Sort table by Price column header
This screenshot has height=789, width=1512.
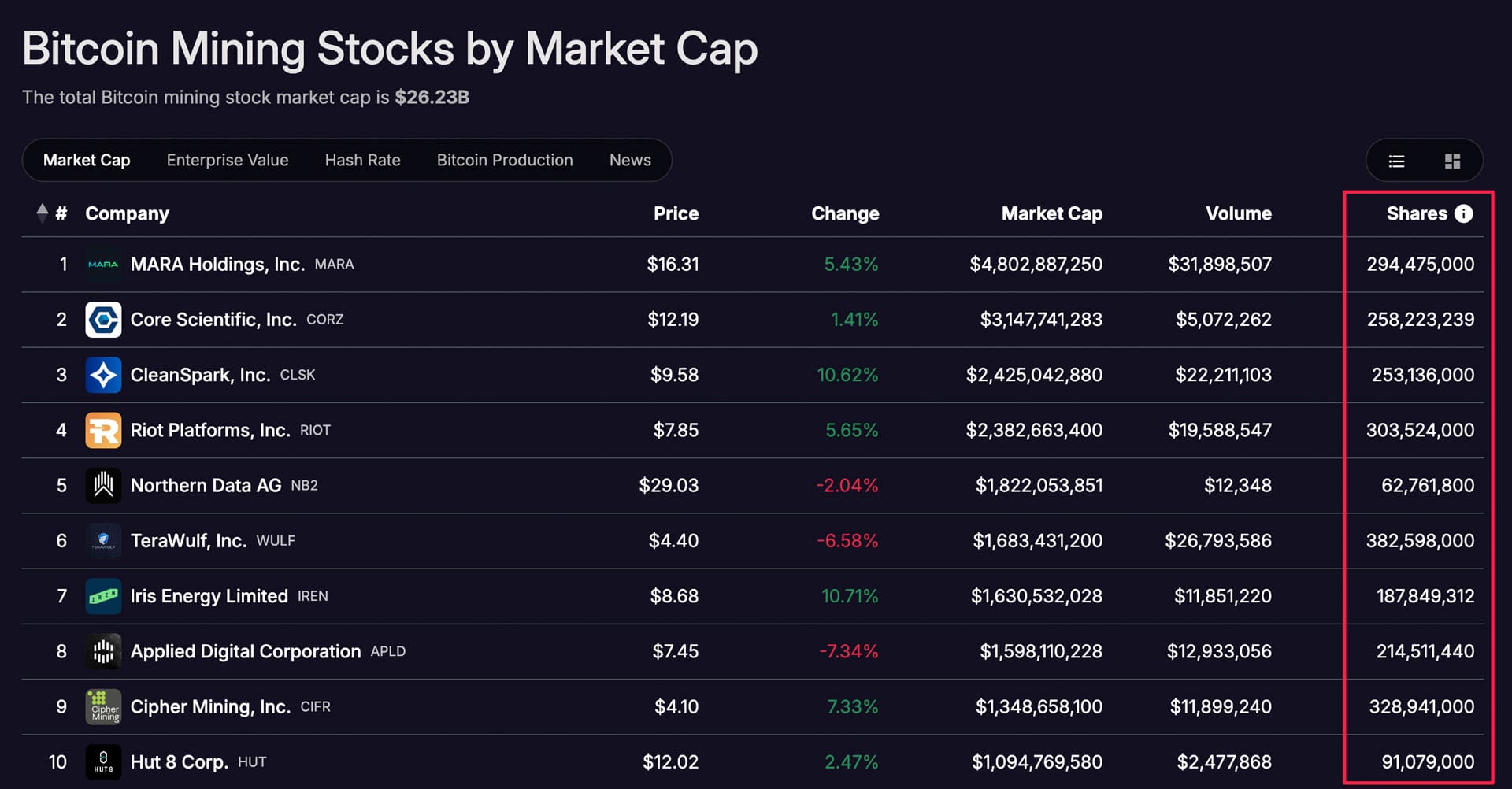tap(676, 213)
